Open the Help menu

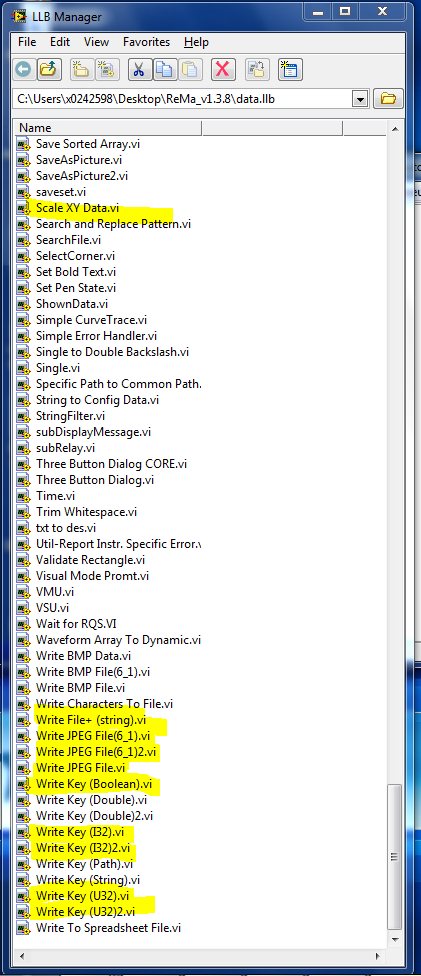coord(196,42)
